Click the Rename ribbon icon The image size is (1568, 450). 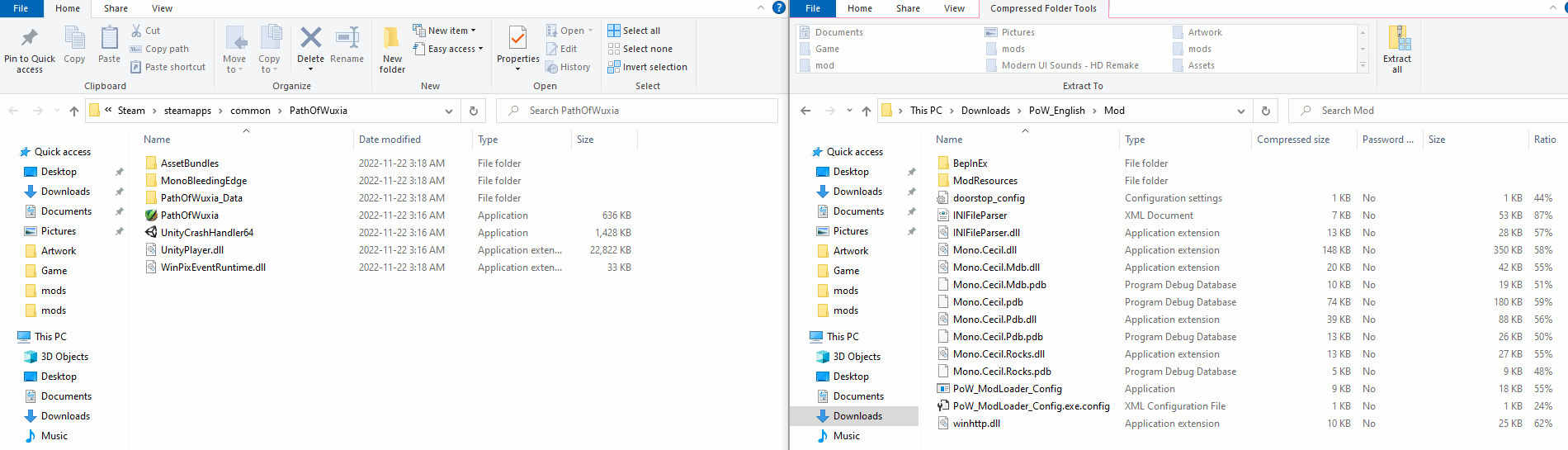(x=347, y=39)
